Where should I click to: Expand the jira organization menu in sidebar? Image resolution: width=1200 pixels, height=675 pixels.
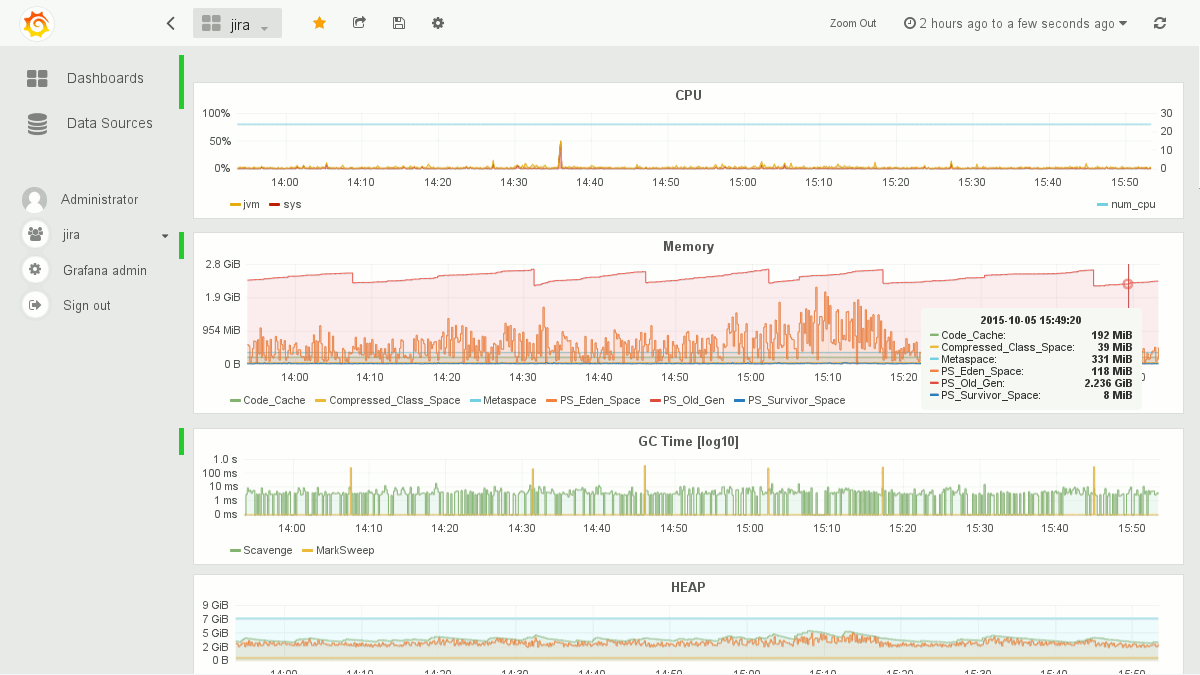165,236
